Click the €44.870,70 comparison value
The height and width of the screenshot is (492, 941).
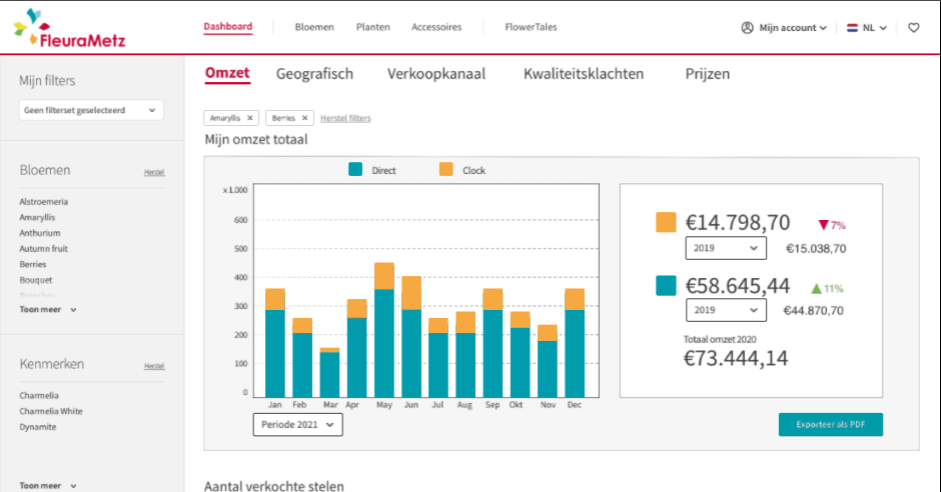[x=813, y=311]
